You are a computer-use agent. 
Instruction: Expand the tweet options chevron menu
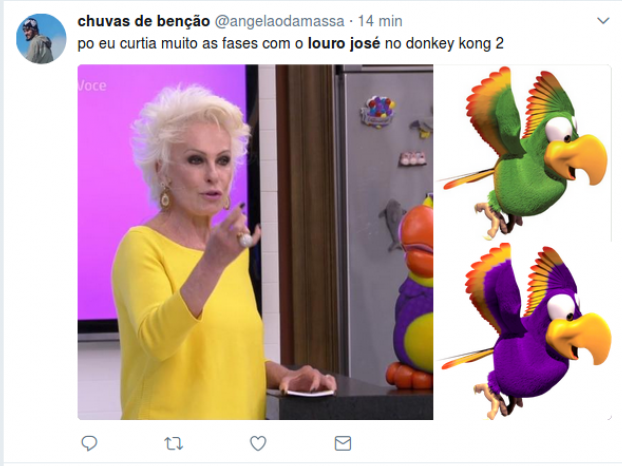pyautogui.click(x=603, y=21)
